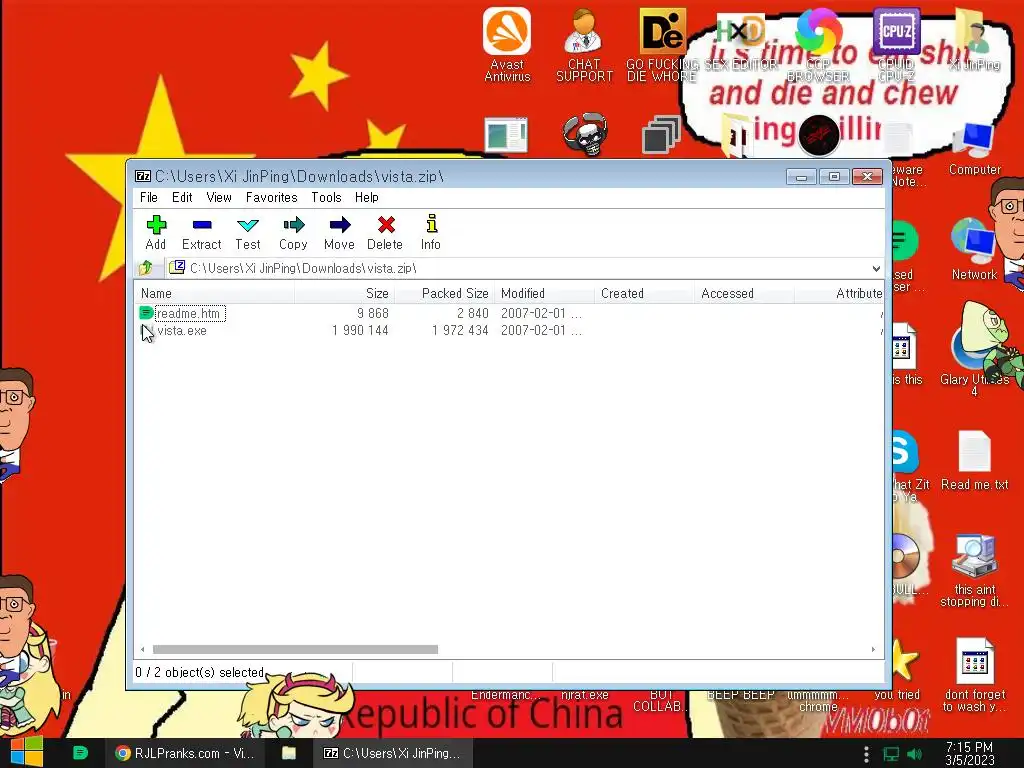Open the Read me.txt desktop file
Viewport: 1024px width, 768px height.
pos(974,460)
